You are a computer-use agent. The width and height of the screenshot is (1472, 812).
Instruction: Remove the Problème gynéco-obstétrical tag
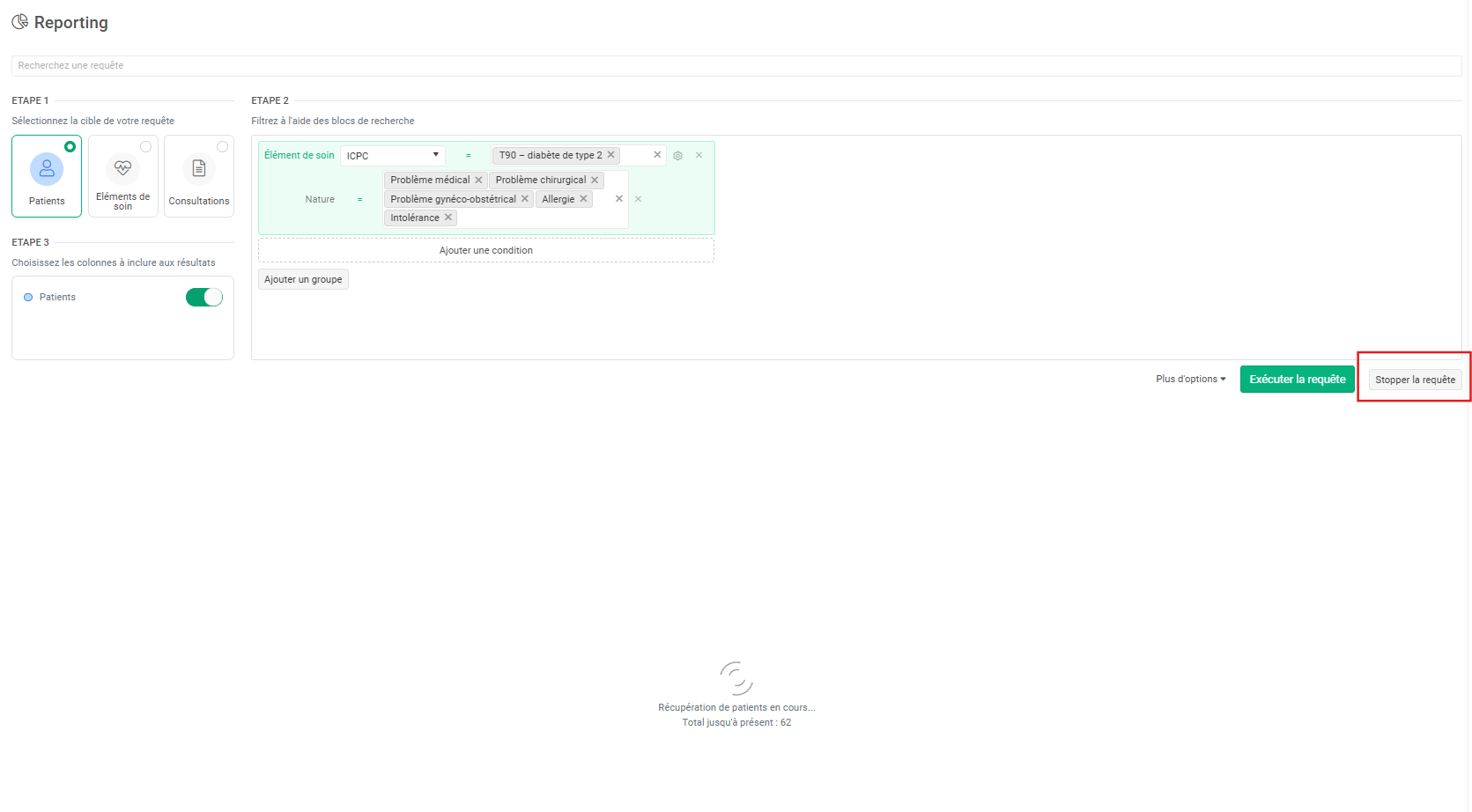(524, 199)
